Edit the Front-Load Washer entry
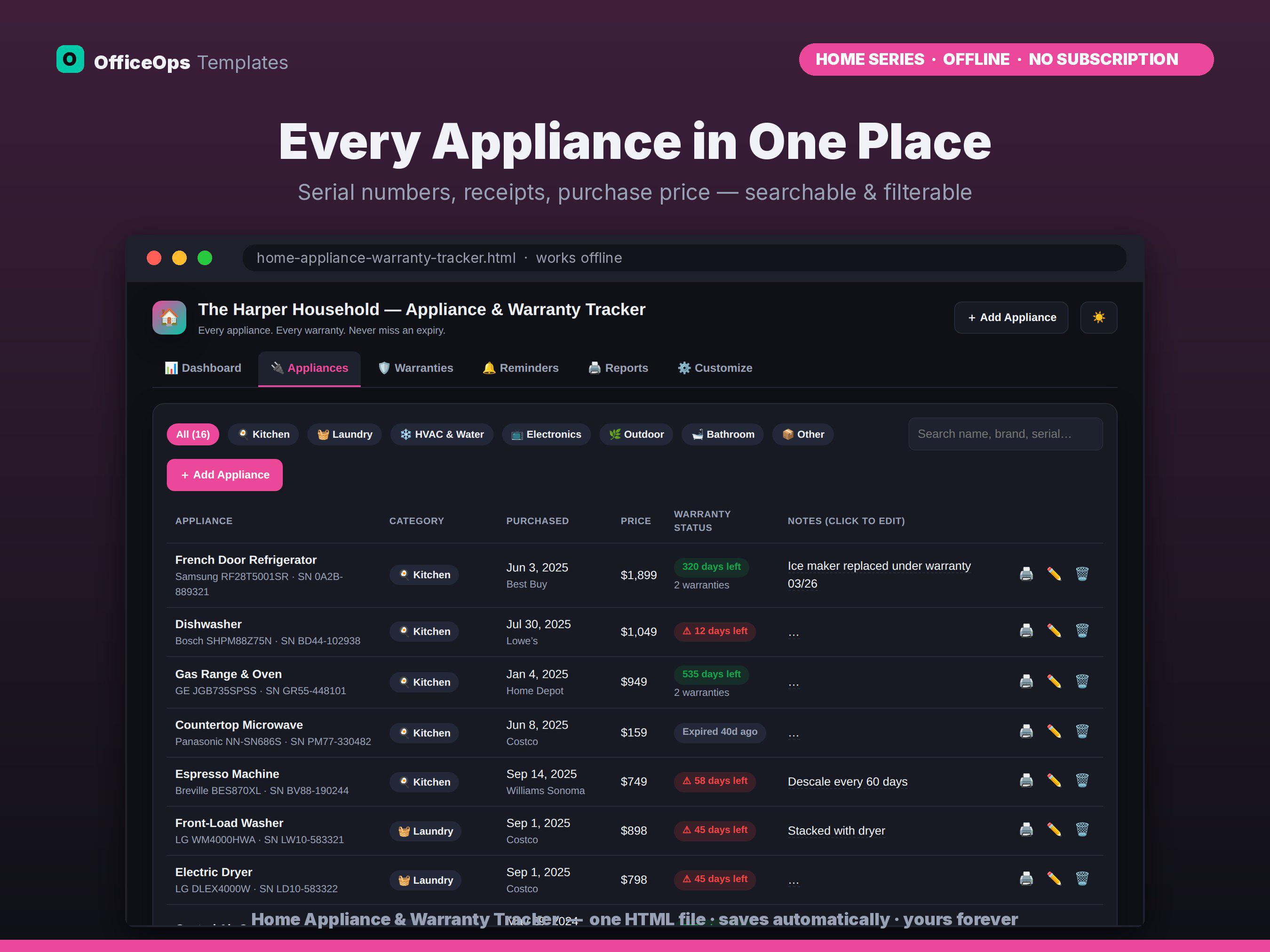Image resolution: width=1270 pixels, height=952 pixels. [x=1054, y=829]
